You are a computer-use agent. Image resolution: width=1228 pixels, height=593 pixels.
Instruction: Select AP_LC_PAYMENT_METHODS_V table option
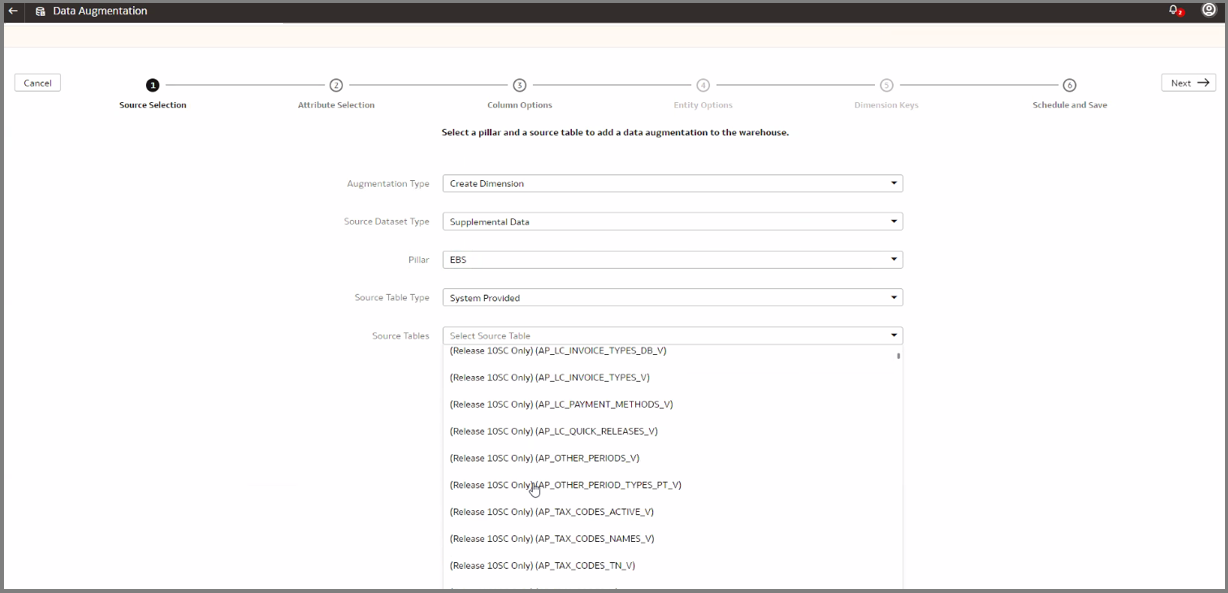(x=673, y=405)
